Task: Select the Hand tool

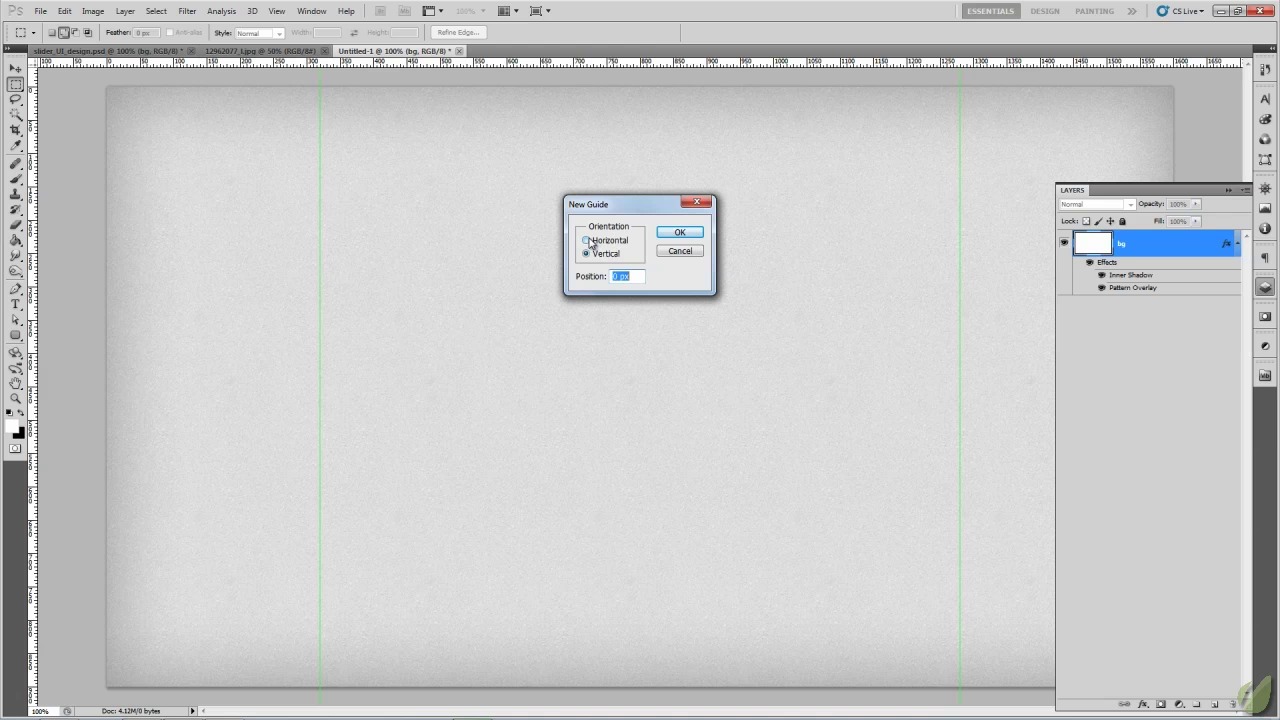Action: (15, 383)
